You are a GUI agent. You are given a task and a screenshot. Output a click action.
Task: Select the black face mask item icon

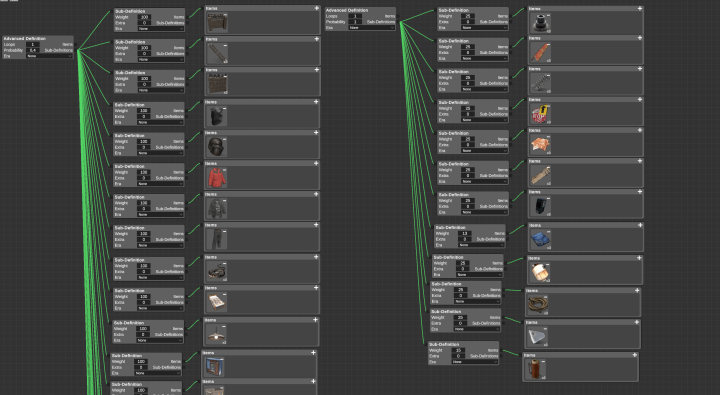[x=217, y=116]
